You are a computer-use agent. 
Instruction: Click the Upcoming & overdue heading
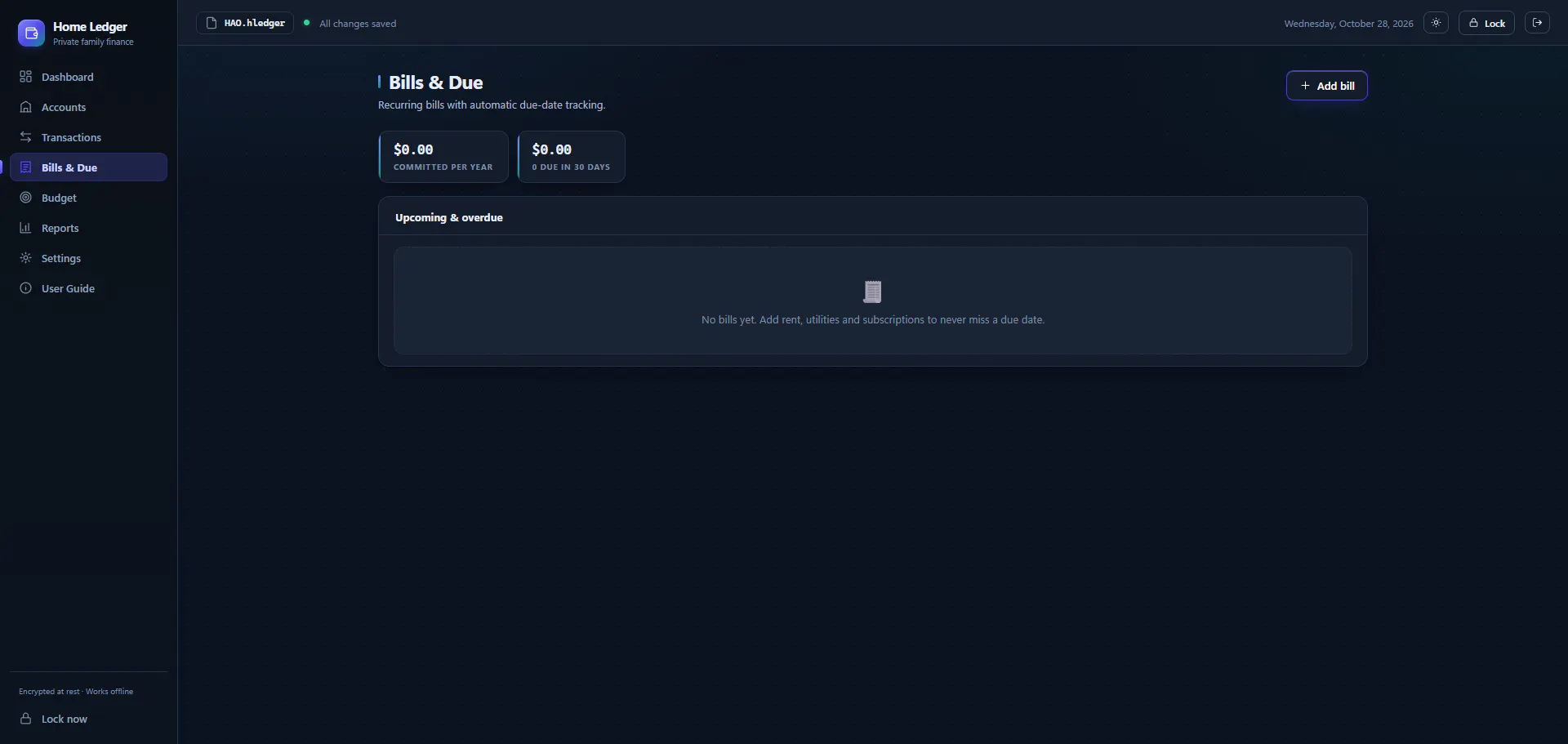[449, 217]
